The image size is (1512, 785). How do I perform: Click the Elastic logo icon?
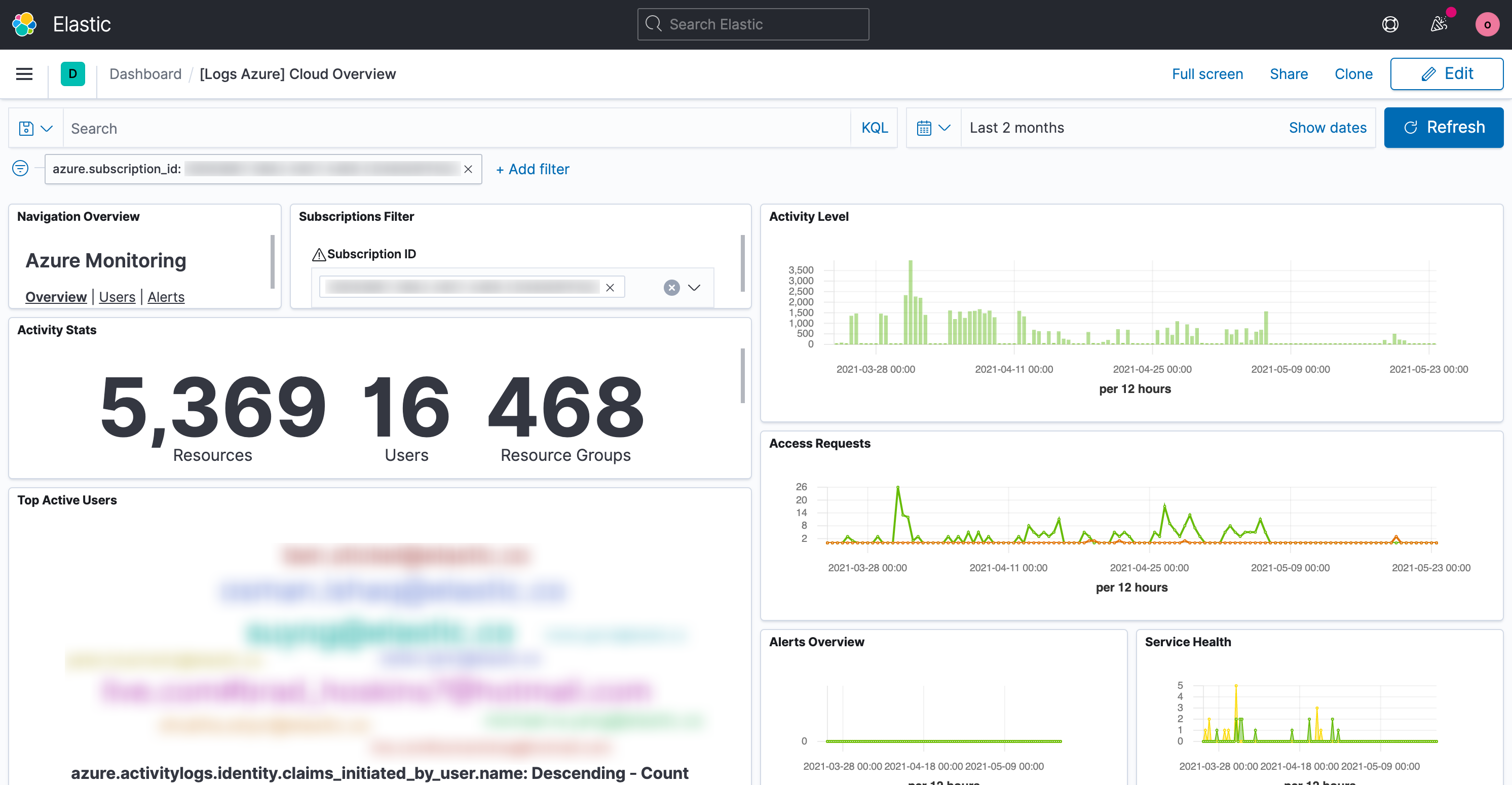(24, 24)
